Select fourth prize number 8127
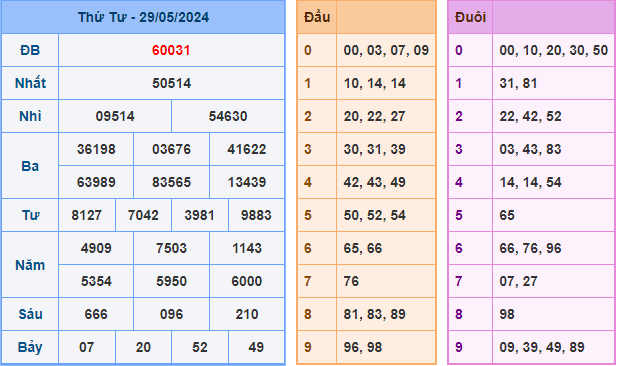The width and height of the screenshot is (617, 366). coord(87,215)
